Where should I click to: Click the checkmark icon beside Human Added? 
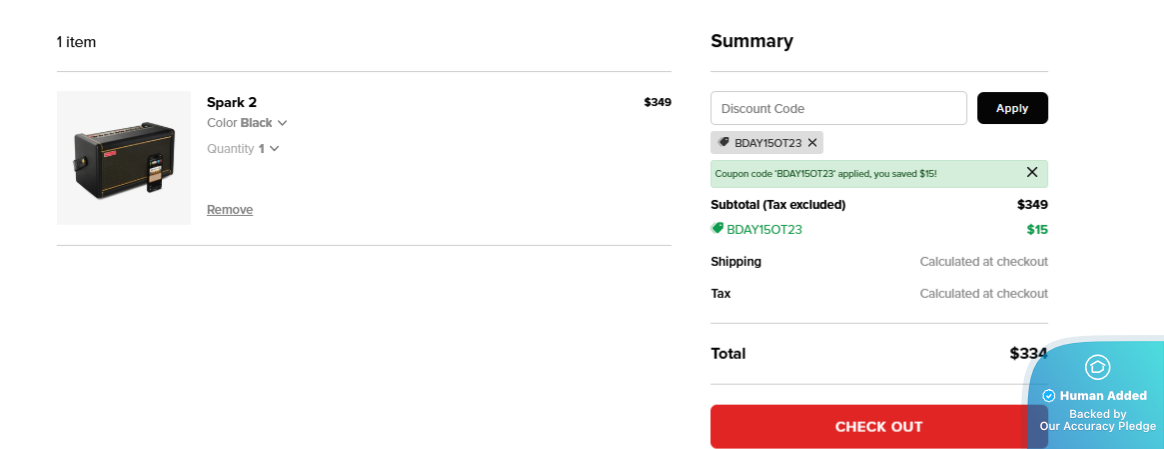[1049, 396]
